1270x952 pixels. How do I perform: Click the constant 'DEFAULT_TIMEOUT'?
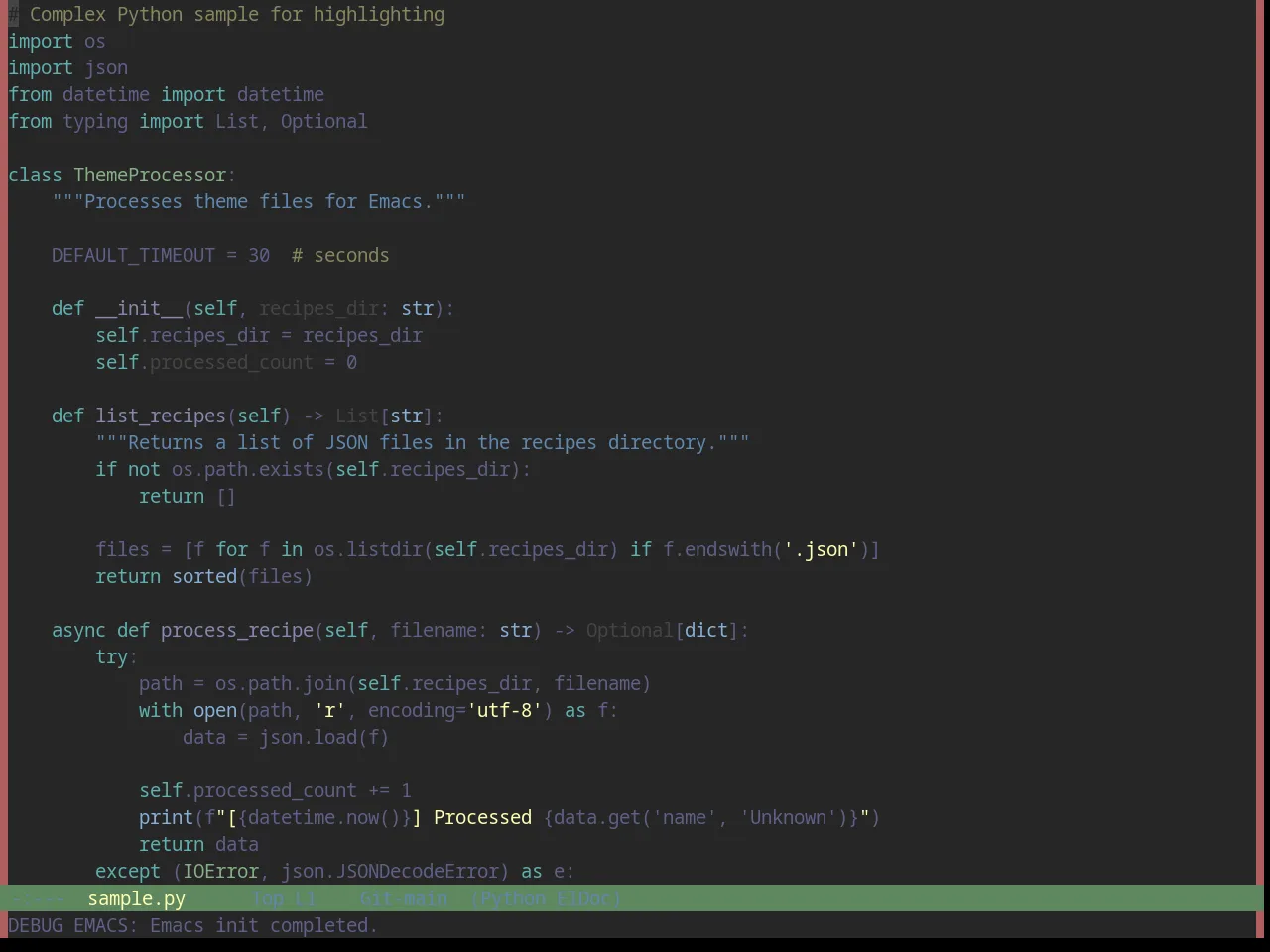click(133, 255)
